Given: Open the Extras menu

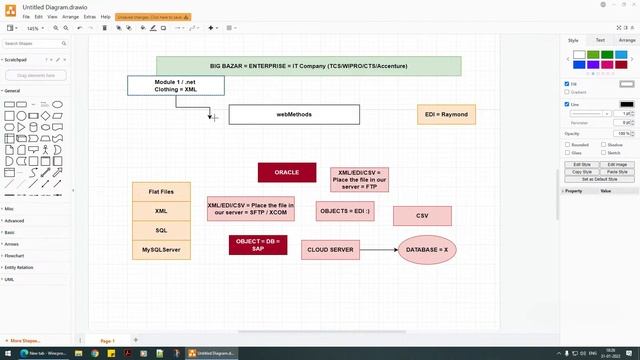Looking at the screenshot, I should (89, 17).
